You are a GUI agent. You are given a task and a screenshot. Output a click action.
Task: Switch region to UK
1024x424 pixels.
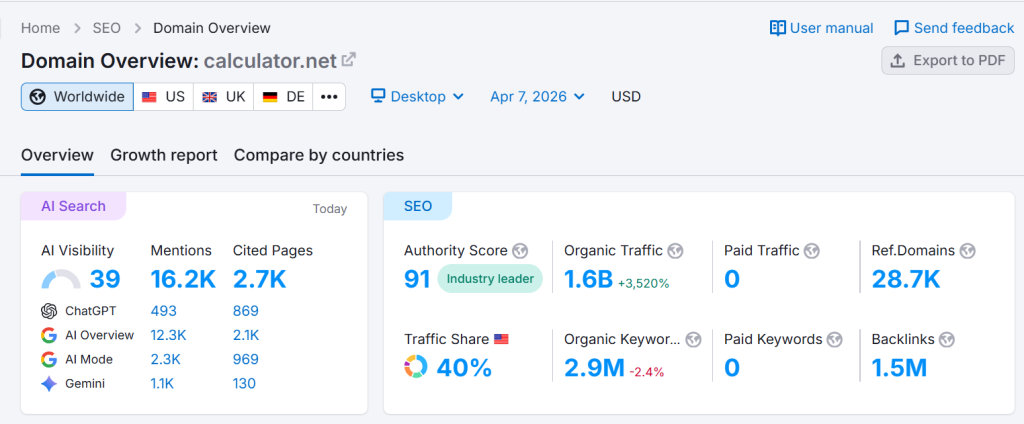click(223, 97)
